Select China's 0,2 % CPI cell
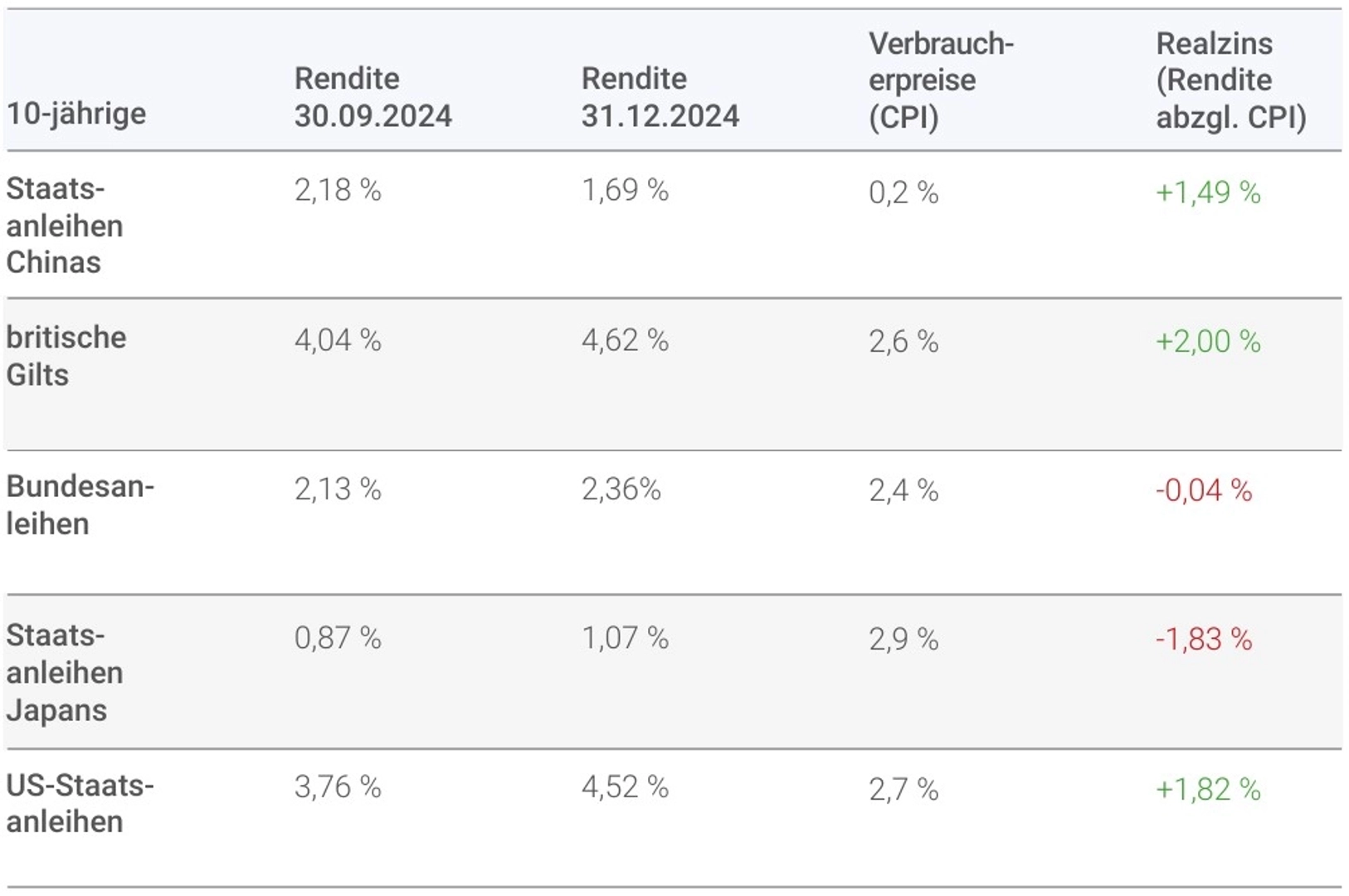Screen dimensions: 1349x896 (903, 193)
